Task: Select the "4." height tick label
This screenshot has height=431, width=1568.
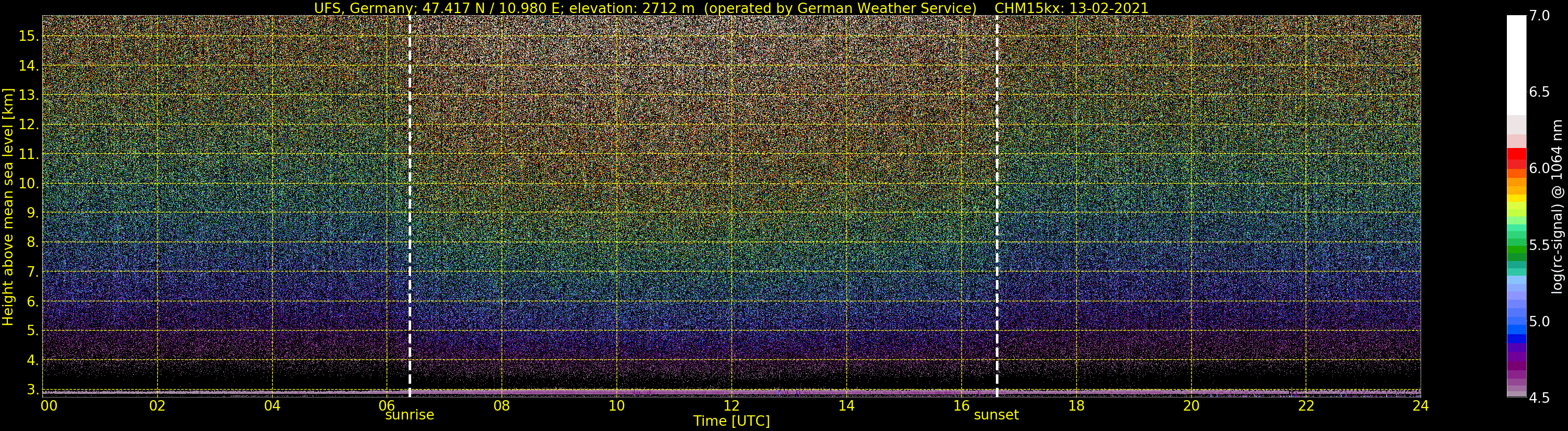Action: point(33,360)
